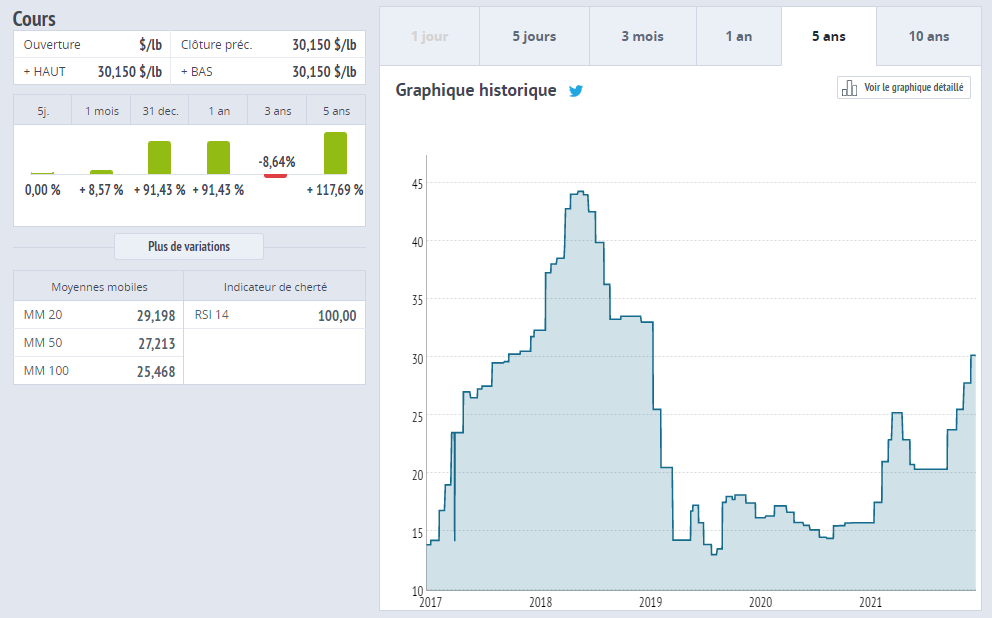Click the green '5 ans' variation bar
Image resolution: width=992 pixels, height=618 pixels.
335,153
